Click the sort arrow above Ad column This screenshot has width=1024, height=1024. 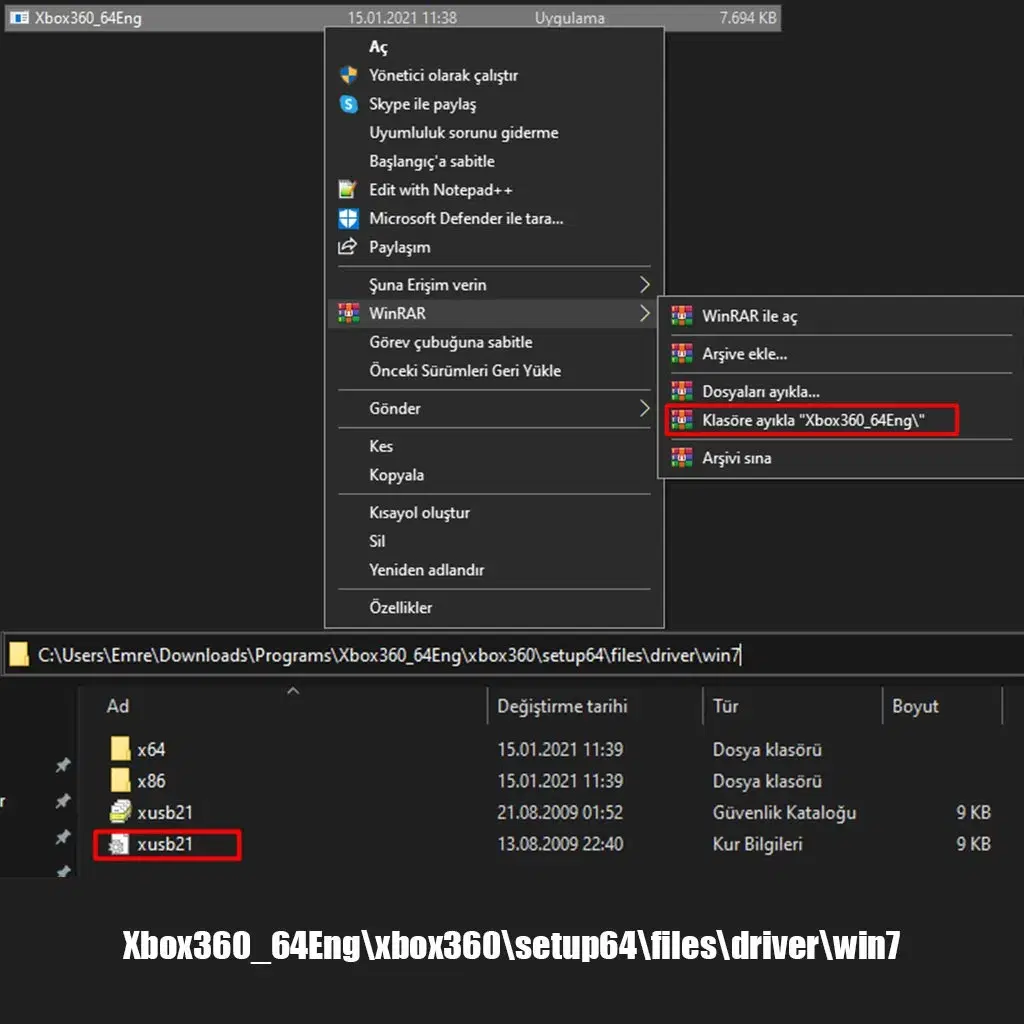click(293, 690)
